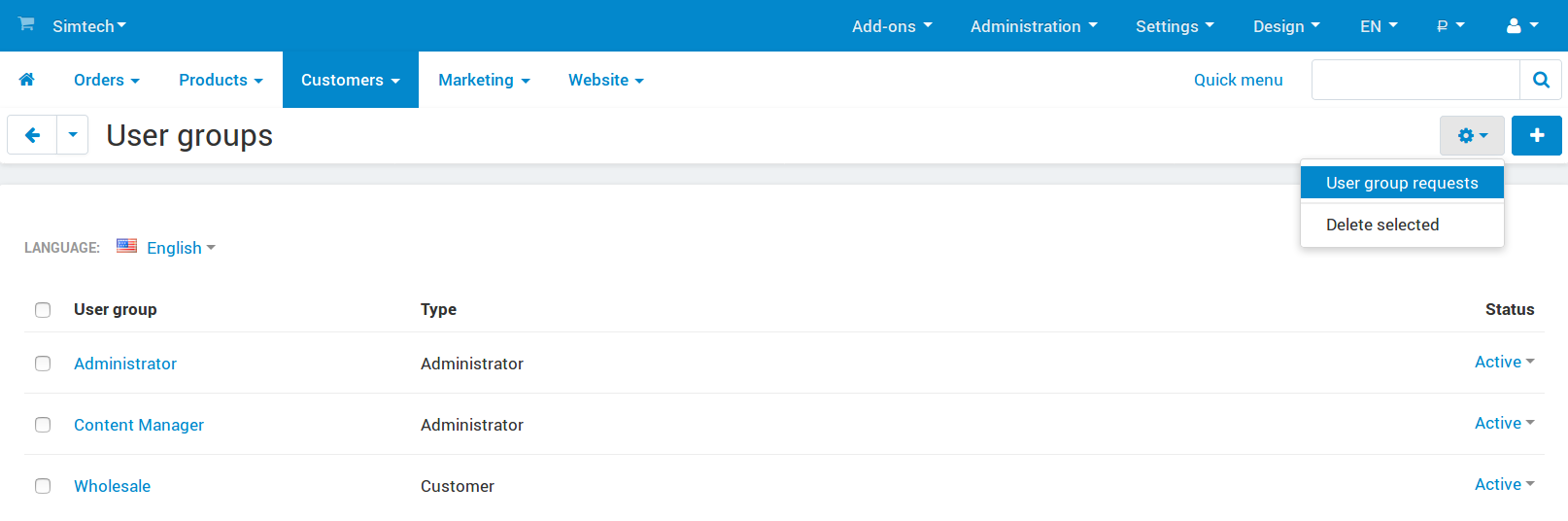Open the Orders menu
The height and width of the screenshot is (521, 1568).
coord(107,80)
